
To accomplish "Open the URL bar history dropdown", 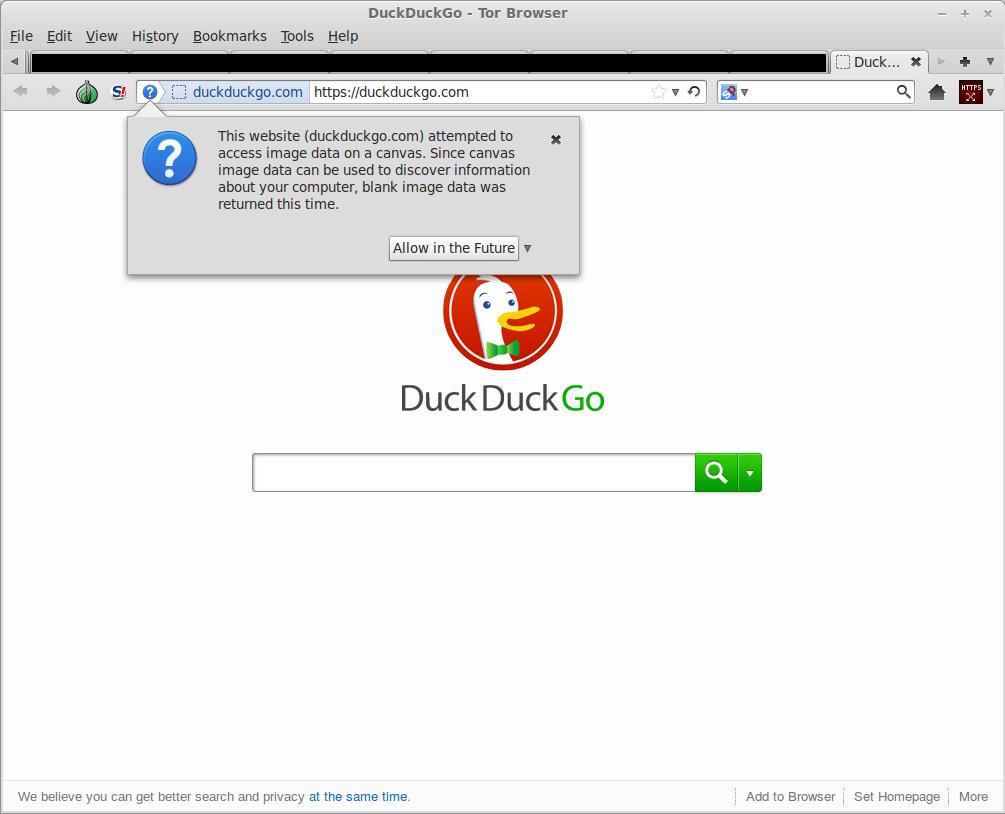I will [675, 92].
